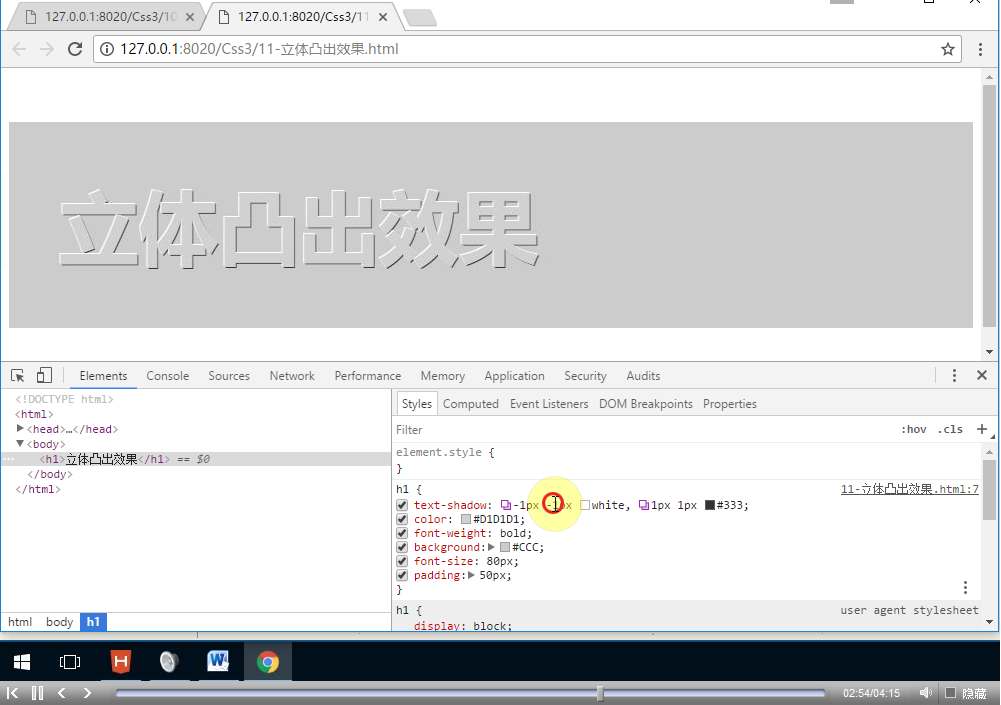Viewport: 1001px width, 705px height.
Task: Select h1 in the breadcrumb bar
Action: click(93, 621)
